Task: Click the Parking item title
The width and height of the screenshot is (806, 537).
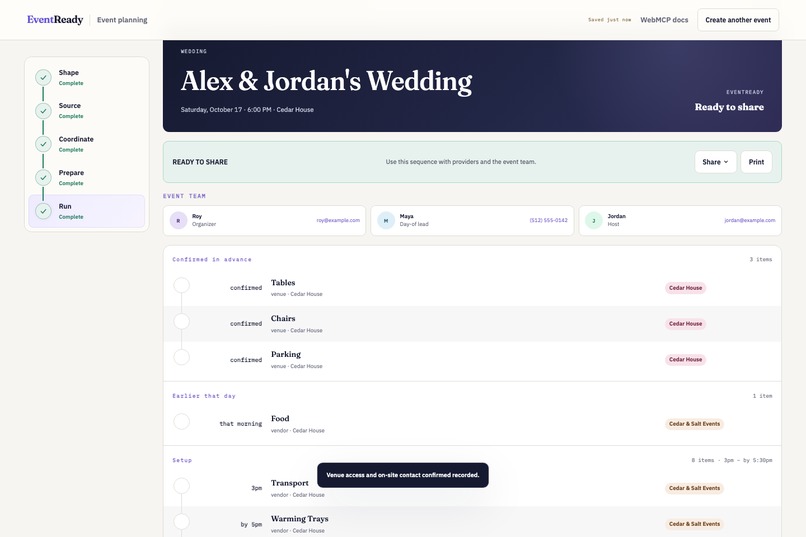Action: click(286, 355)
